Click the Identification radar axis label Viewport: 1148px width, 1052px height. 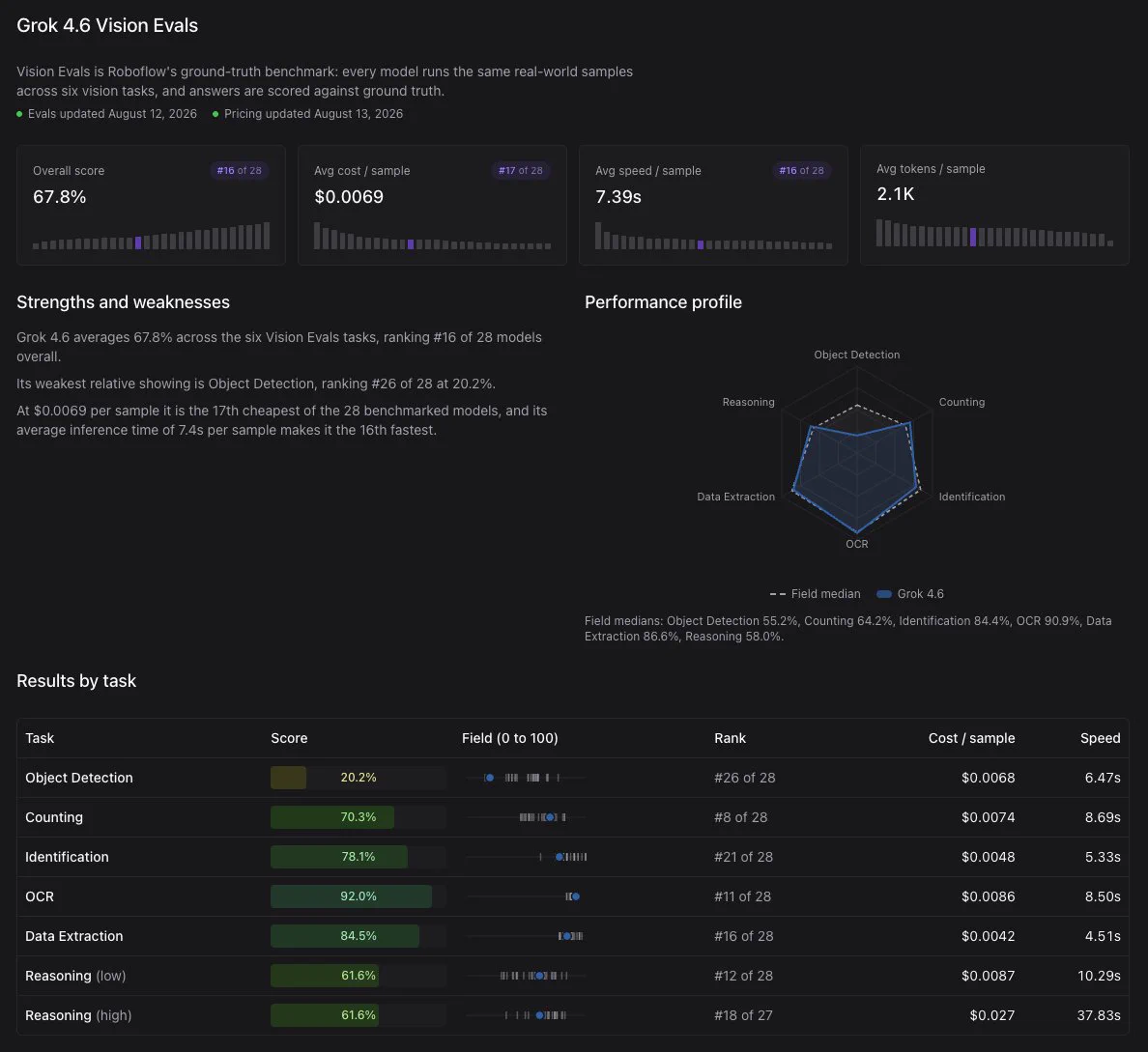click(x=971, y=497)
